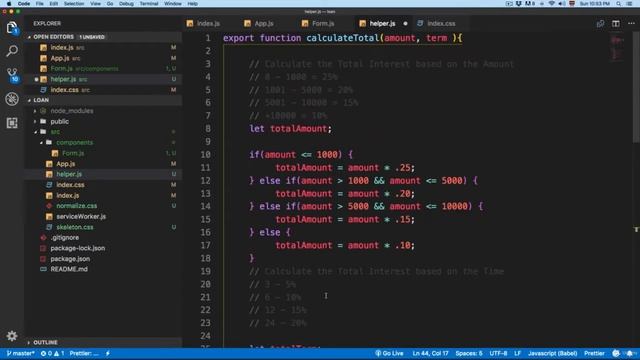Screen dimensions: 640x360
Task: Open the File menu
Action: click(39, 4)
